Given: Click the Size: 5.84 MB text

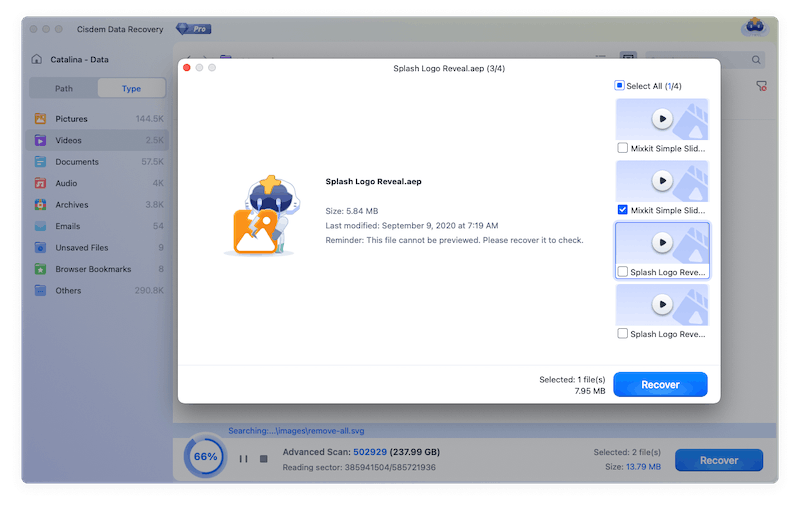Looking at the screenshot, I should pyautogui.click(x=352, y=211).
